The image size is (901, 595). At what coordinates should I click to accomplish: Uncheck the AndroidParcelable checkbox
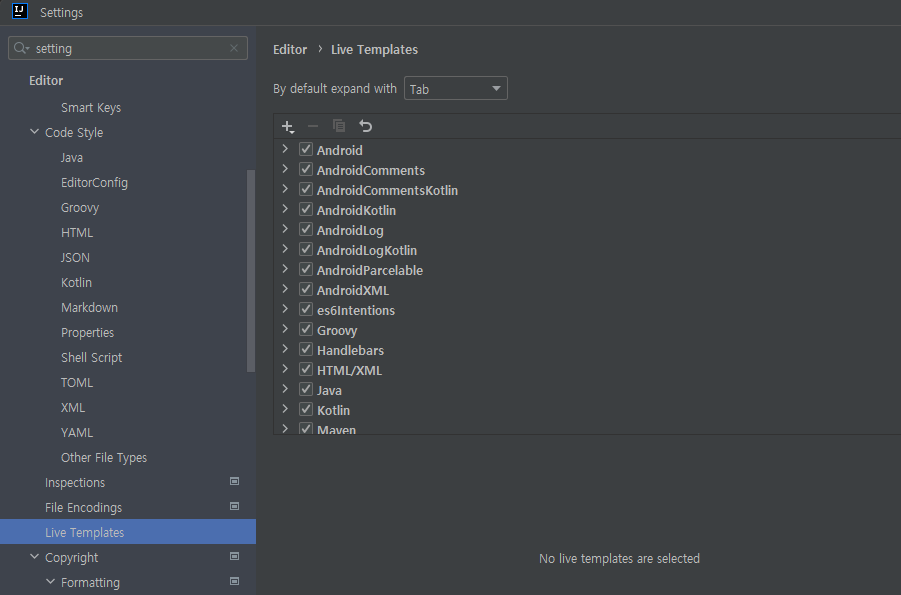(306, 270)
